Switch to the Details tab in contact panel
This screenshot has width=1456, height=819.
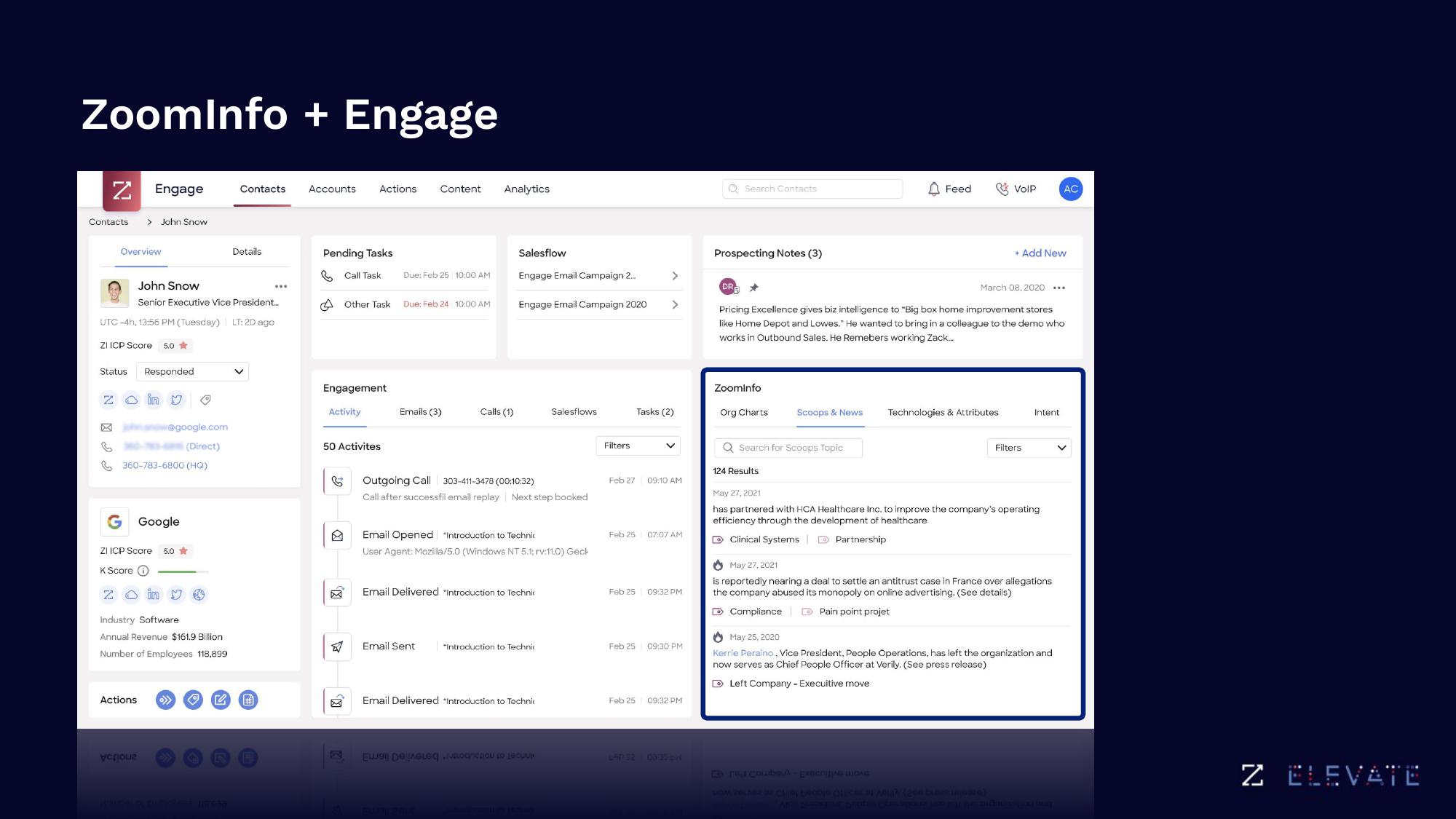[246, 251]
